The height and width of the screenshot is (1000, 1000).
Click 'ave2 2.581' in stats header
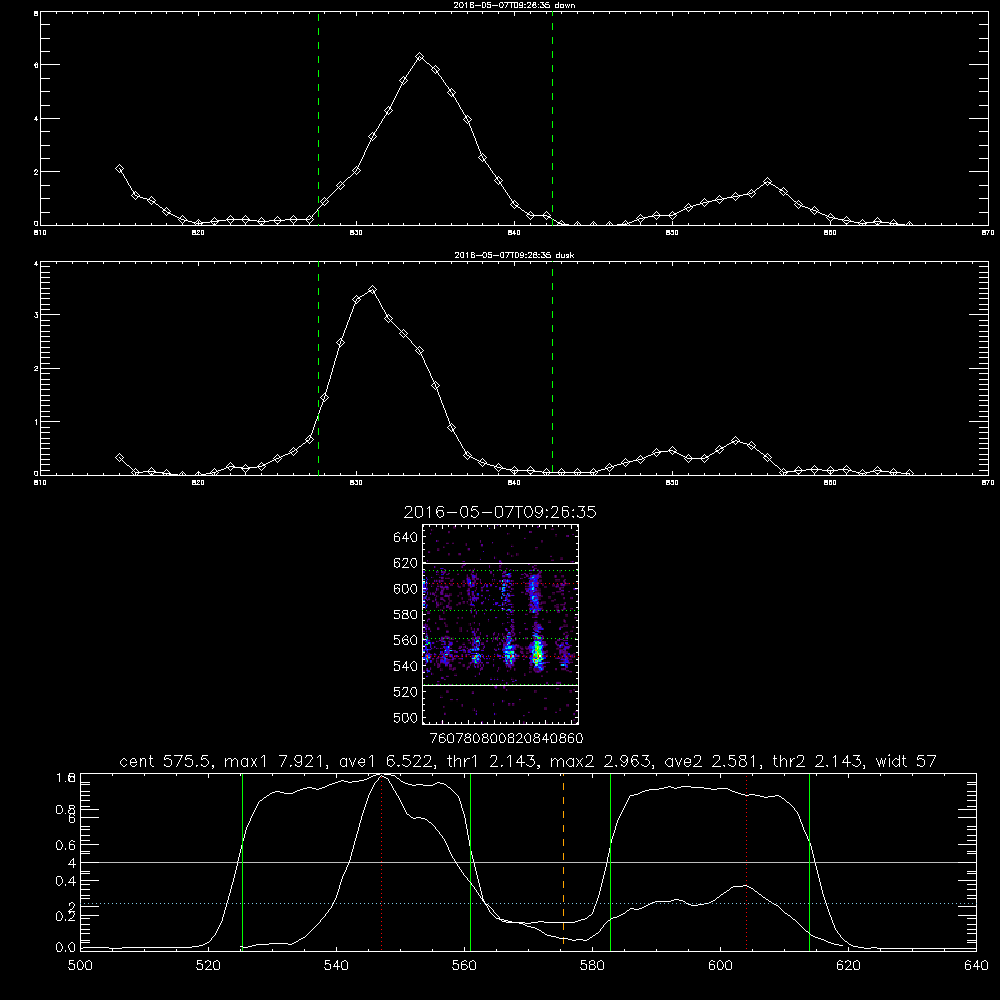click(x=713, y=761)
